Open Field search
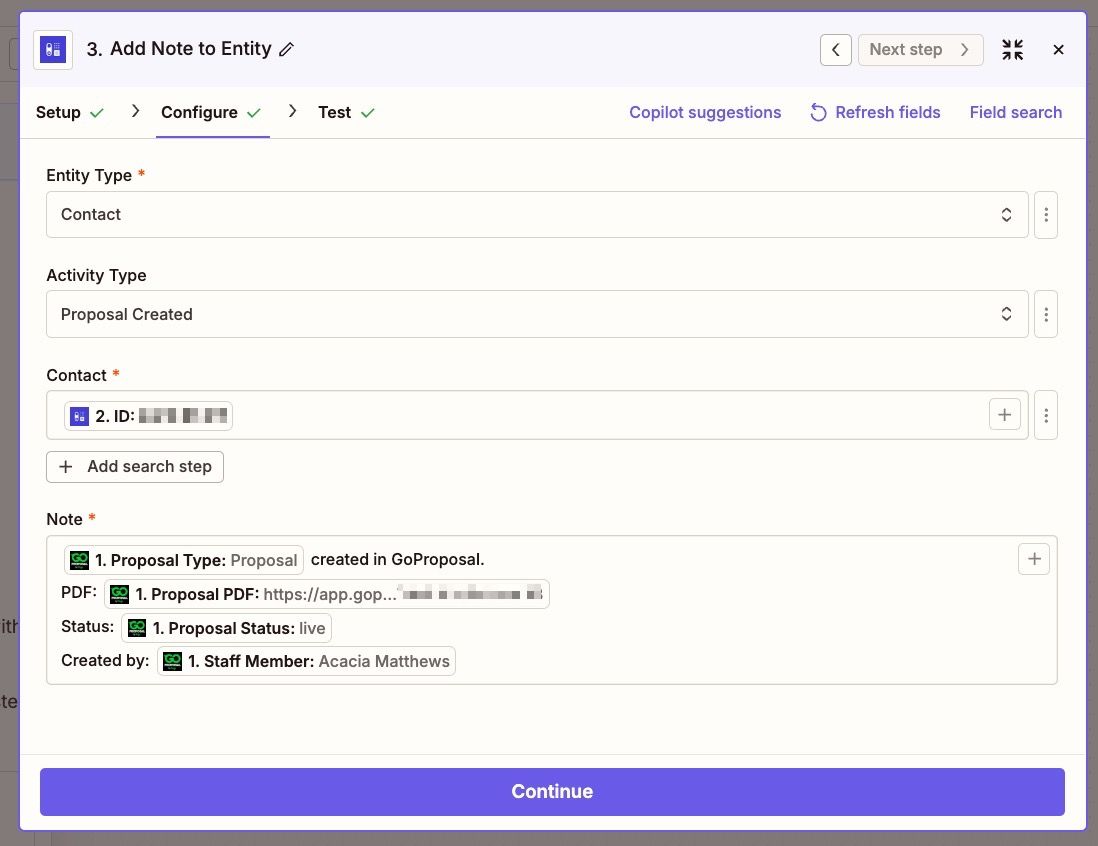1098x846 pixels. (1015, 113)
